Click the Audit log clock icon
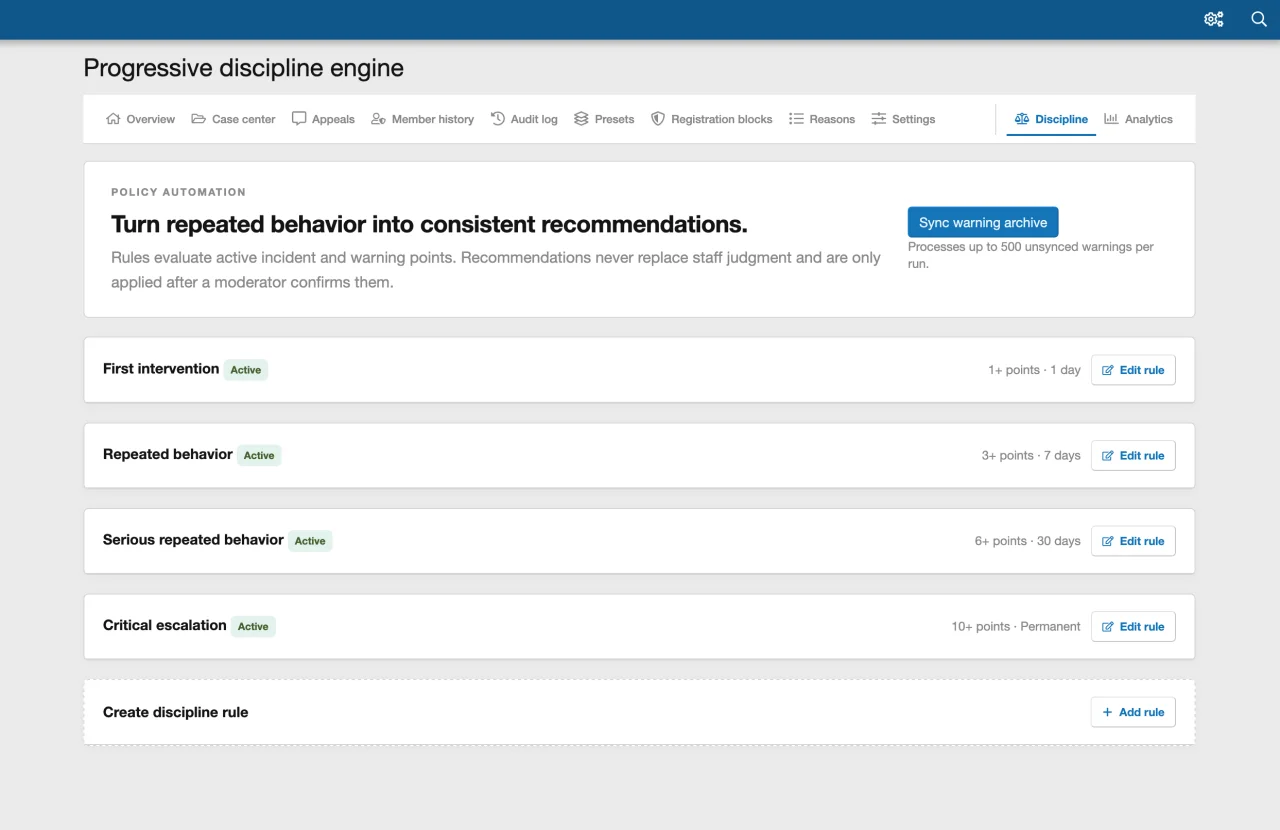Screen dimensions: 1280x830 click(498, 119)
